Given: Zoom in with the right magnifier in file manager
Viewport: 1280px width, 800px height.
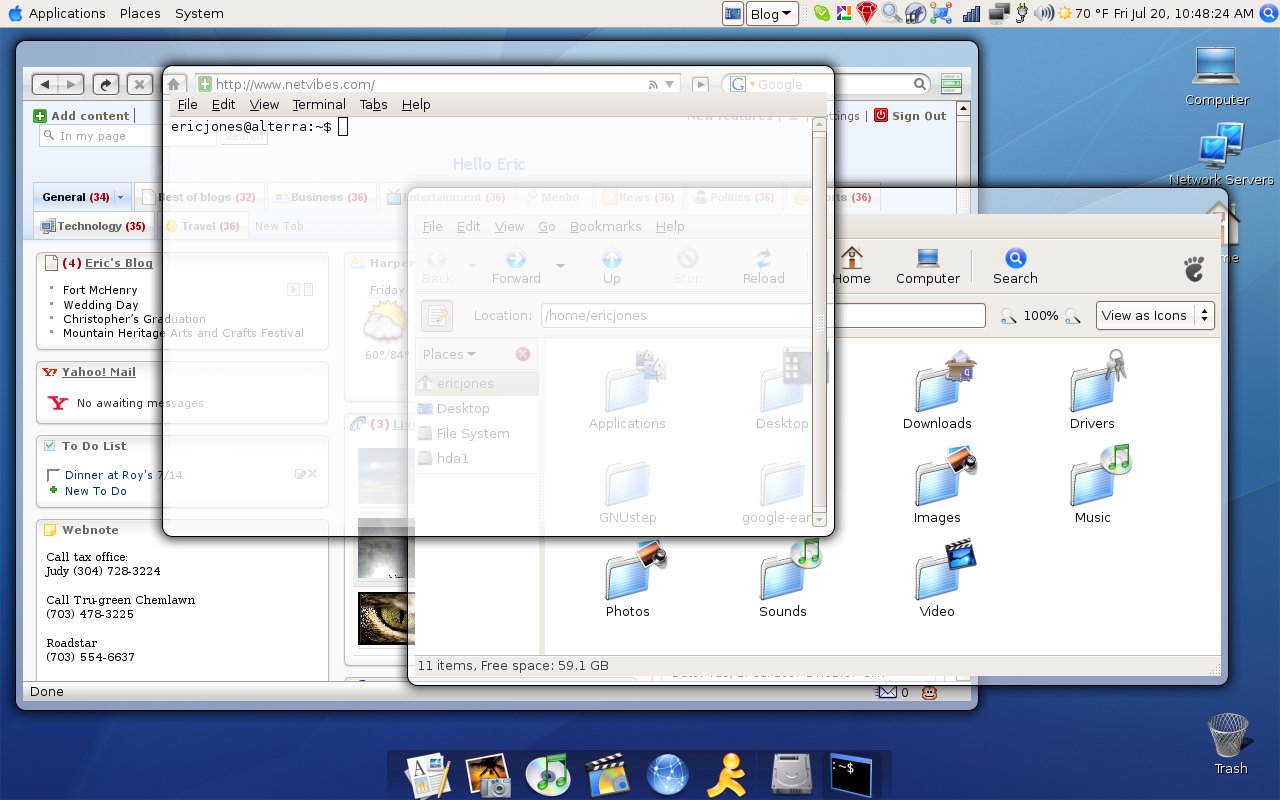Looking at the screenshot, I should [x=1072, y=316].
